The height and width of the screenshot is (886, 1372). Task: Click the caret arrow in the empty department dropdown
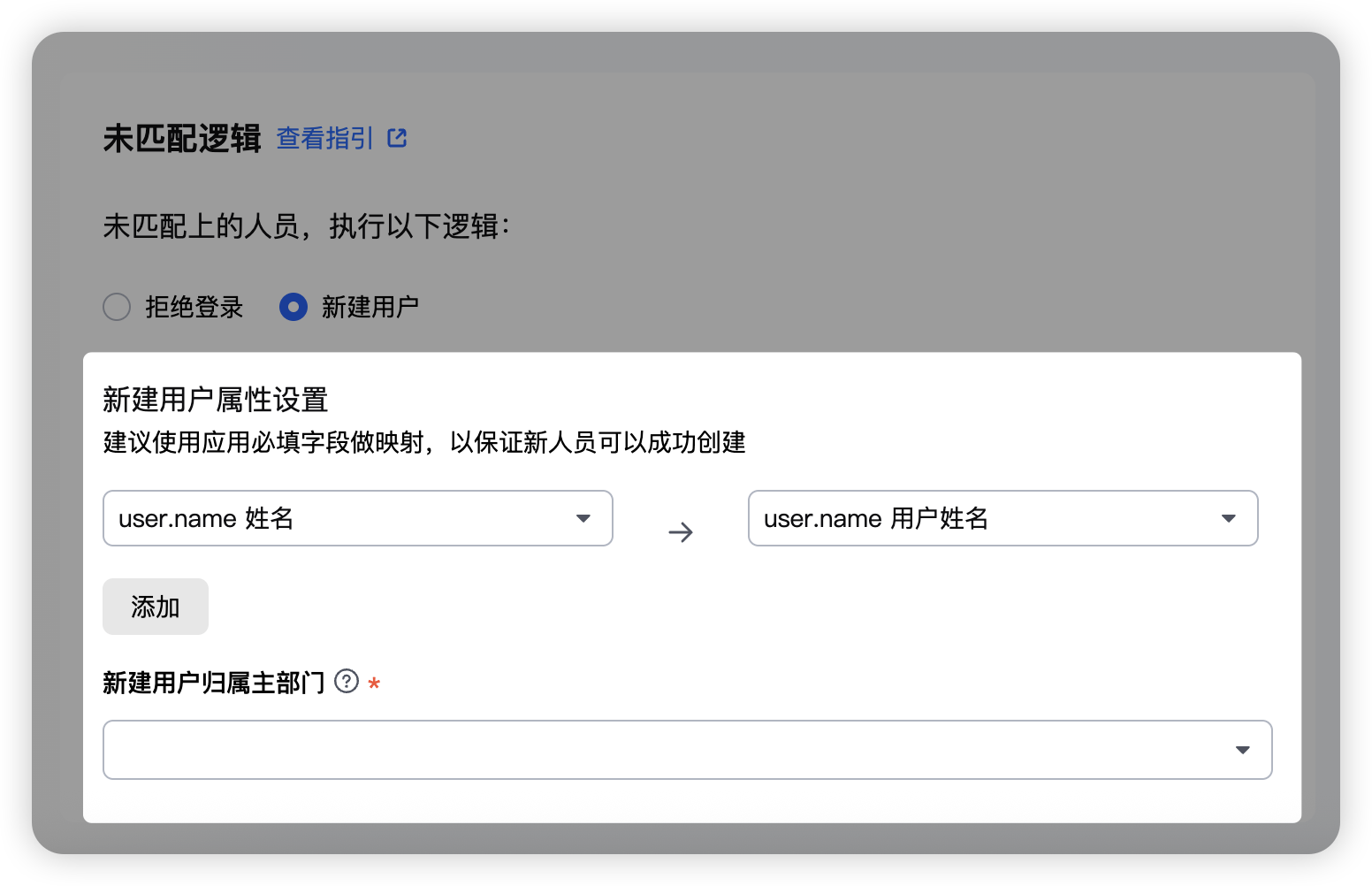tap(1243, 750)
